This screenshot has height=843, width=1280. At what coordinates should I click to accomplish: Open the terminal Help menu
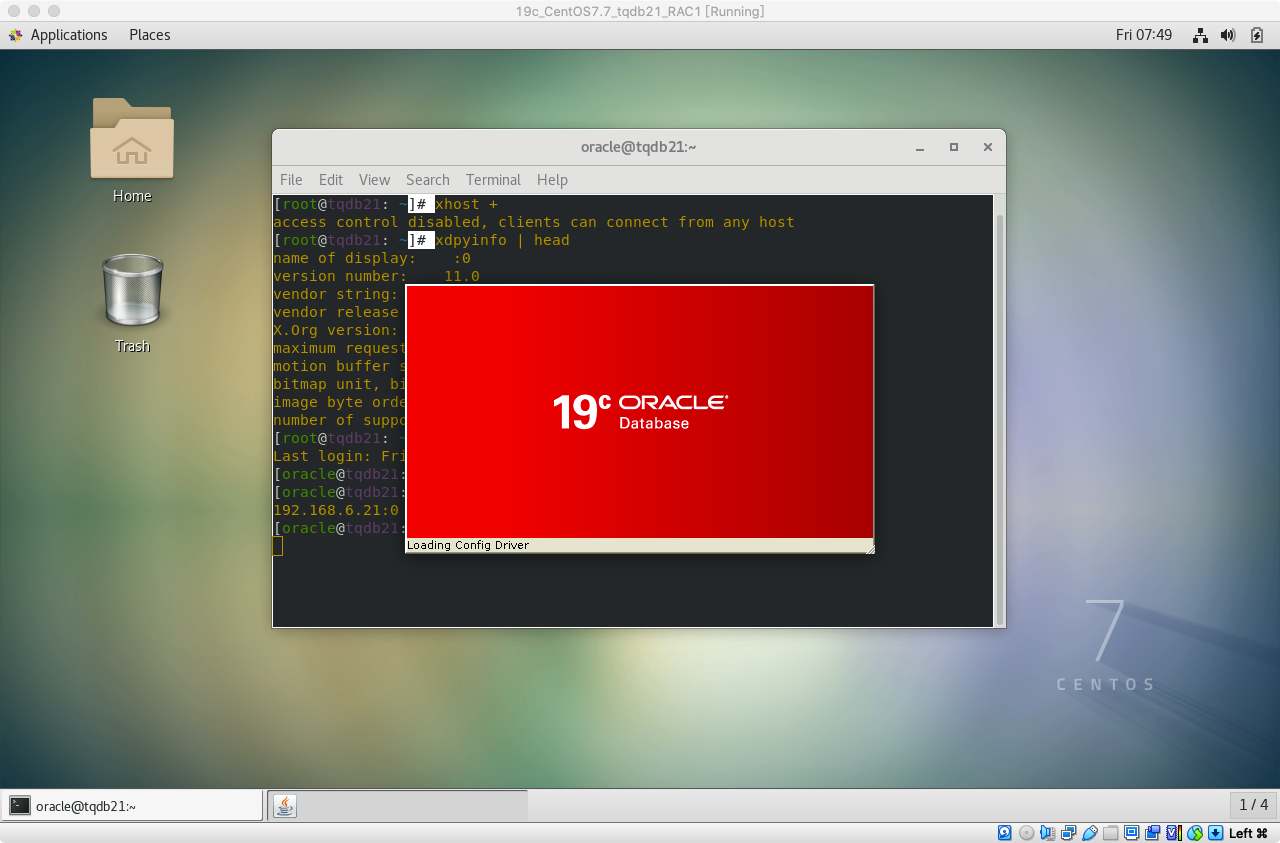point(552,180)
